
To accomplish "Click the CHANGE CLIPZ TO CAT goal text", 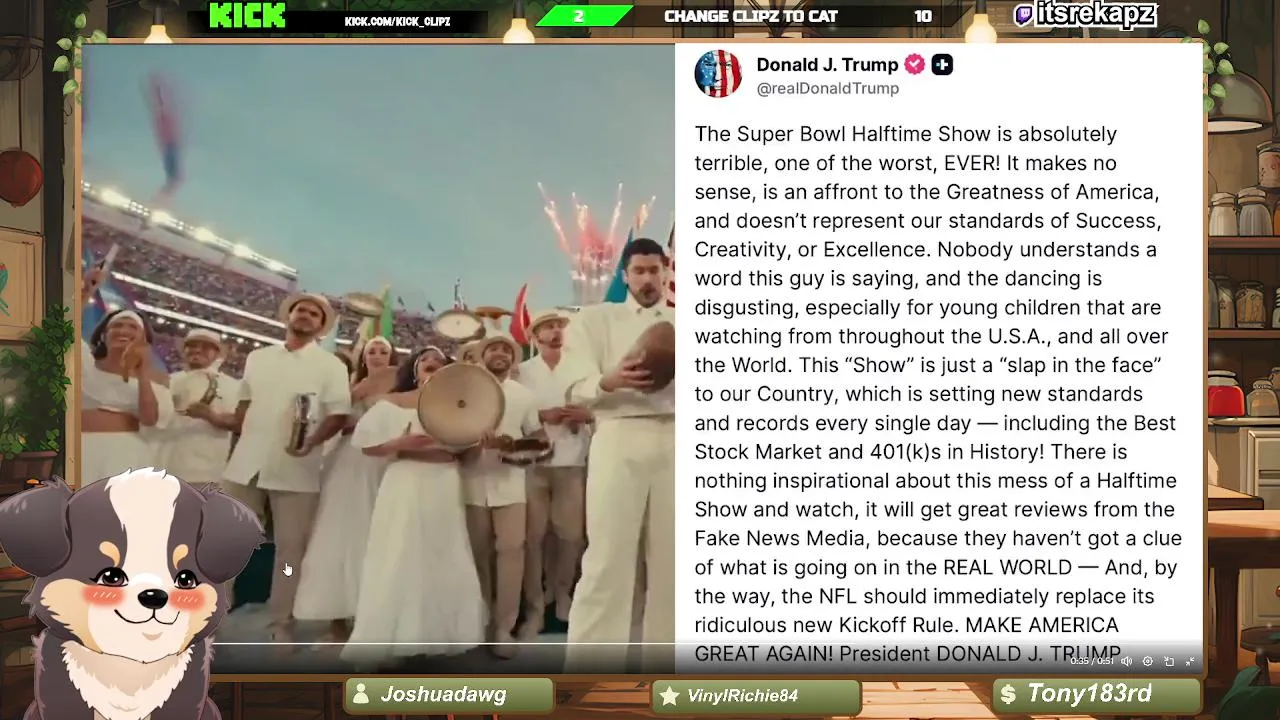I will coord(751,16).
